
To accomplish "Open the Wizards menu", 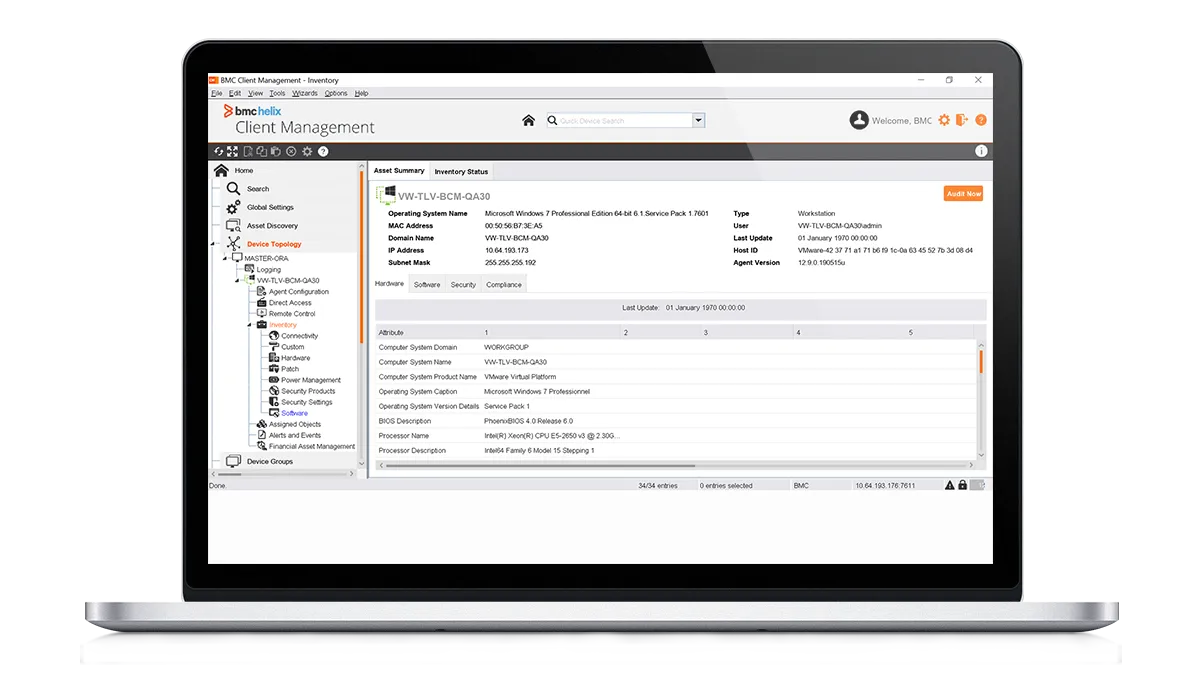I will tap(305, 93).
